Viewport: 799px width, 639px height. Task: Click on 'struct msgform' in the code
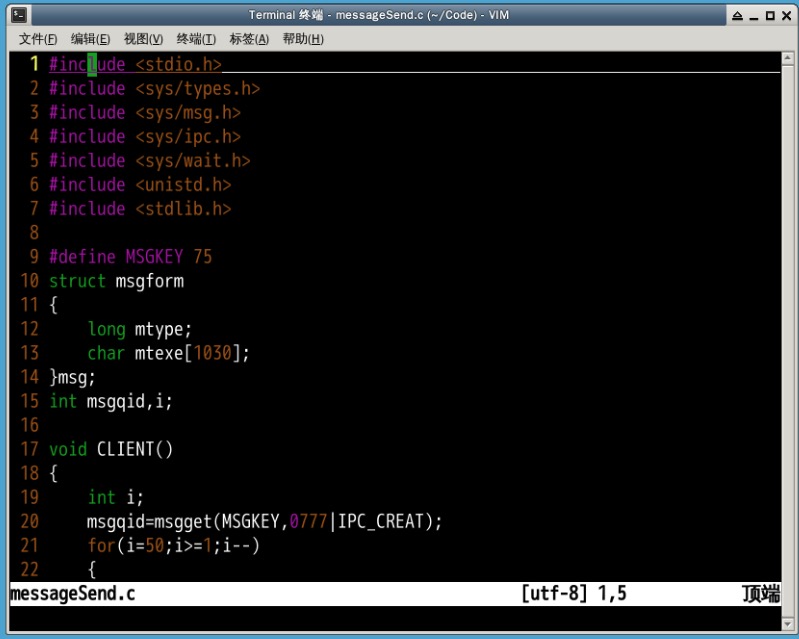116,281
